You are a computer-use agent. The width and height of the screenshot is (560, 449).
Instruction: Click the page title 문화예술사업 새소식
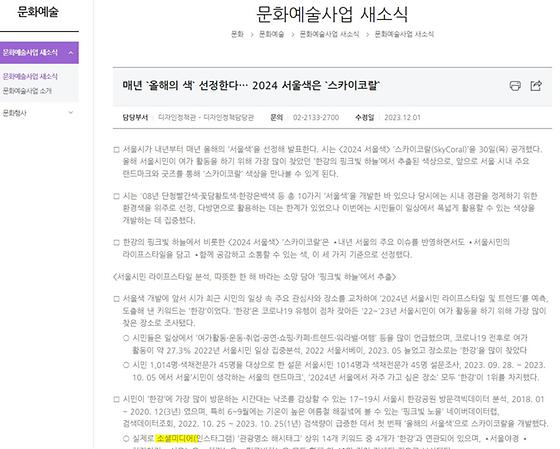click(332, 14)
